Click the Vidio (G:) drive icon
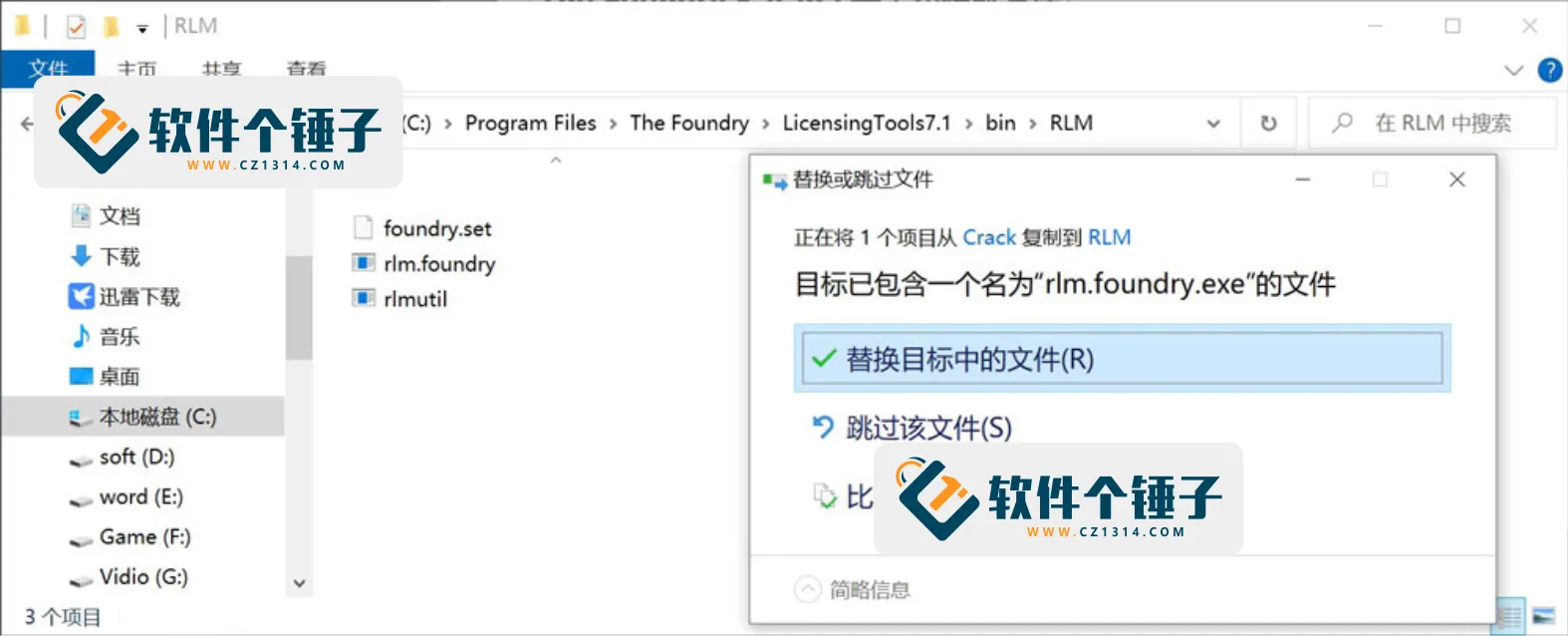1568x636 pixels. (81, 579)
